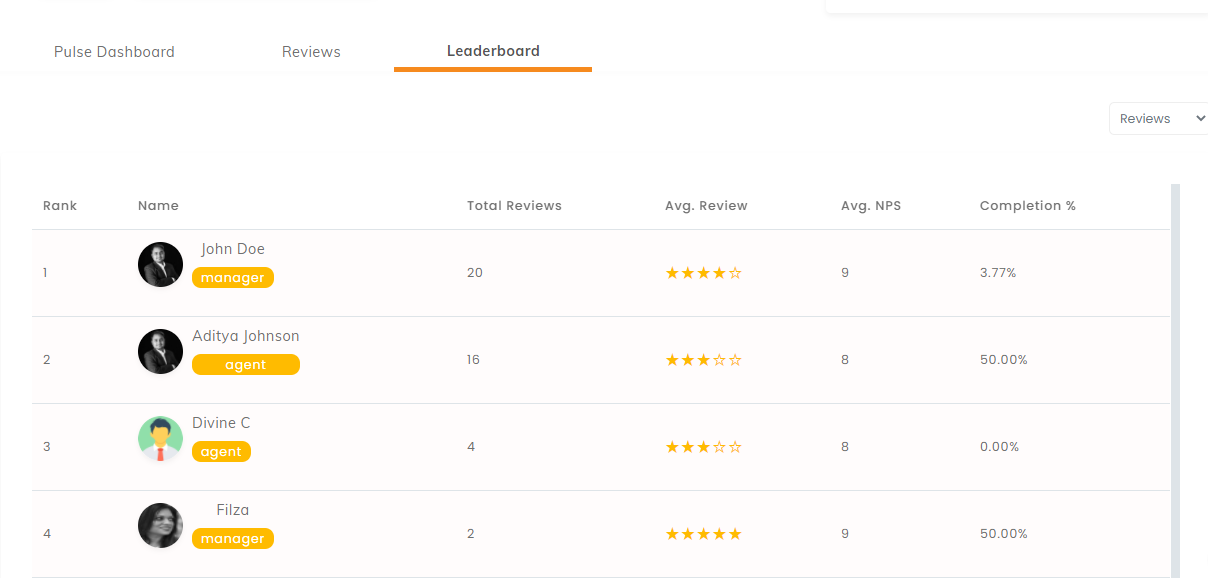Click the agent badge under Aditya Johnson
This screenshot has height=578, width=1208.
[246, 365]
